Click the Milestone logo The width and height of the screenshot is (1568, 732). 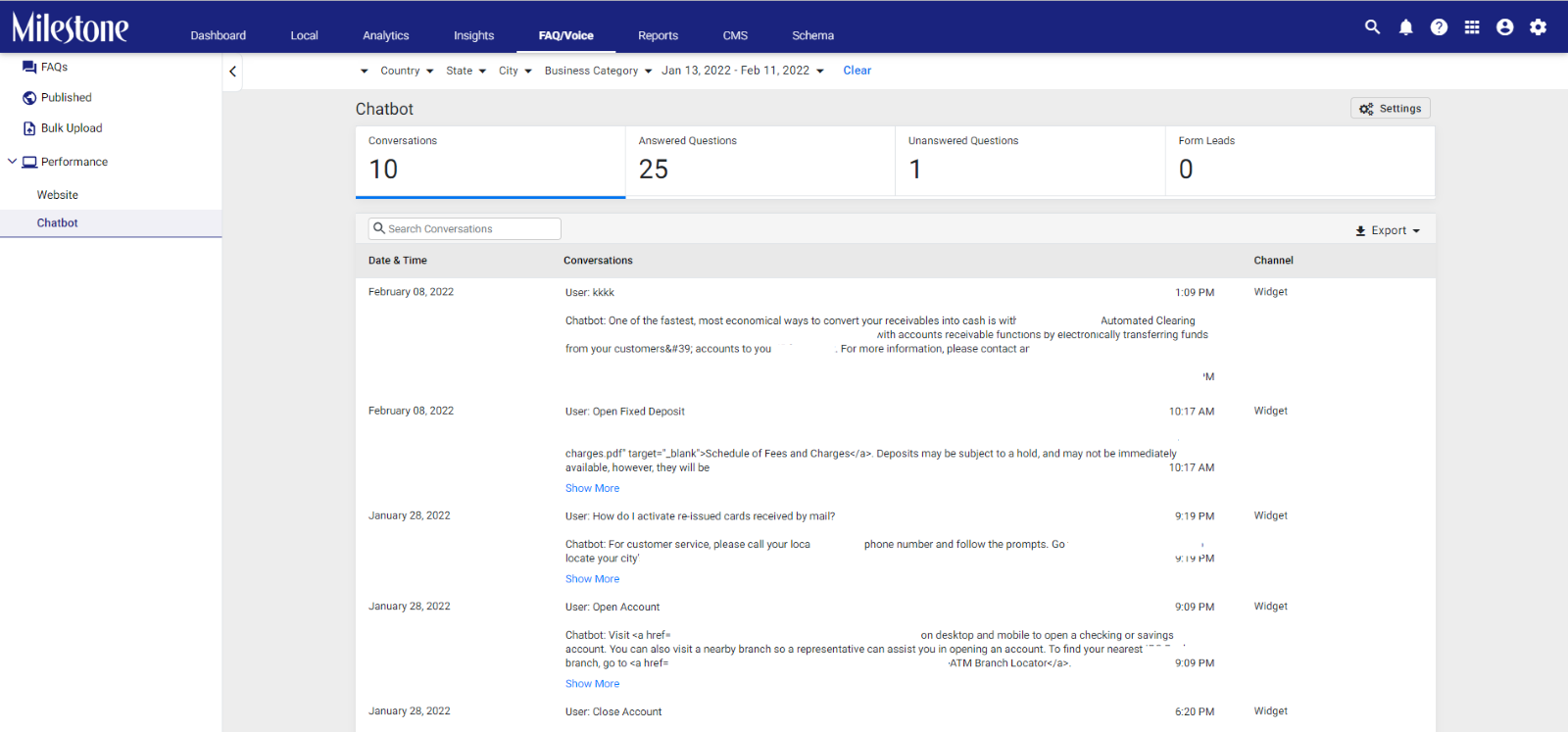(70, 27)
